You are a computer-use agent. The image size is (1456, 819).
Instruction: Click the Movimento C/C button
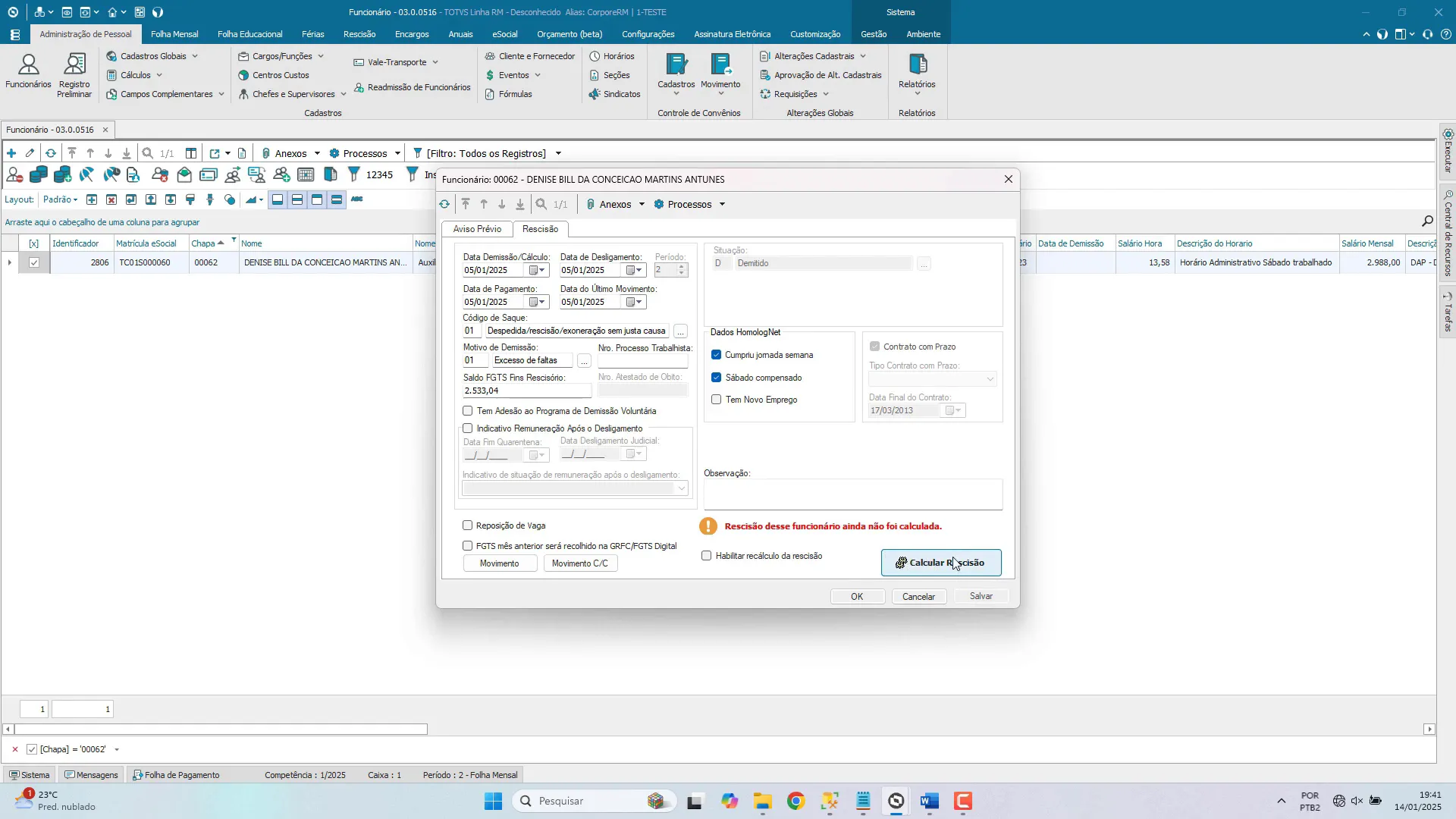coord(580,563)
